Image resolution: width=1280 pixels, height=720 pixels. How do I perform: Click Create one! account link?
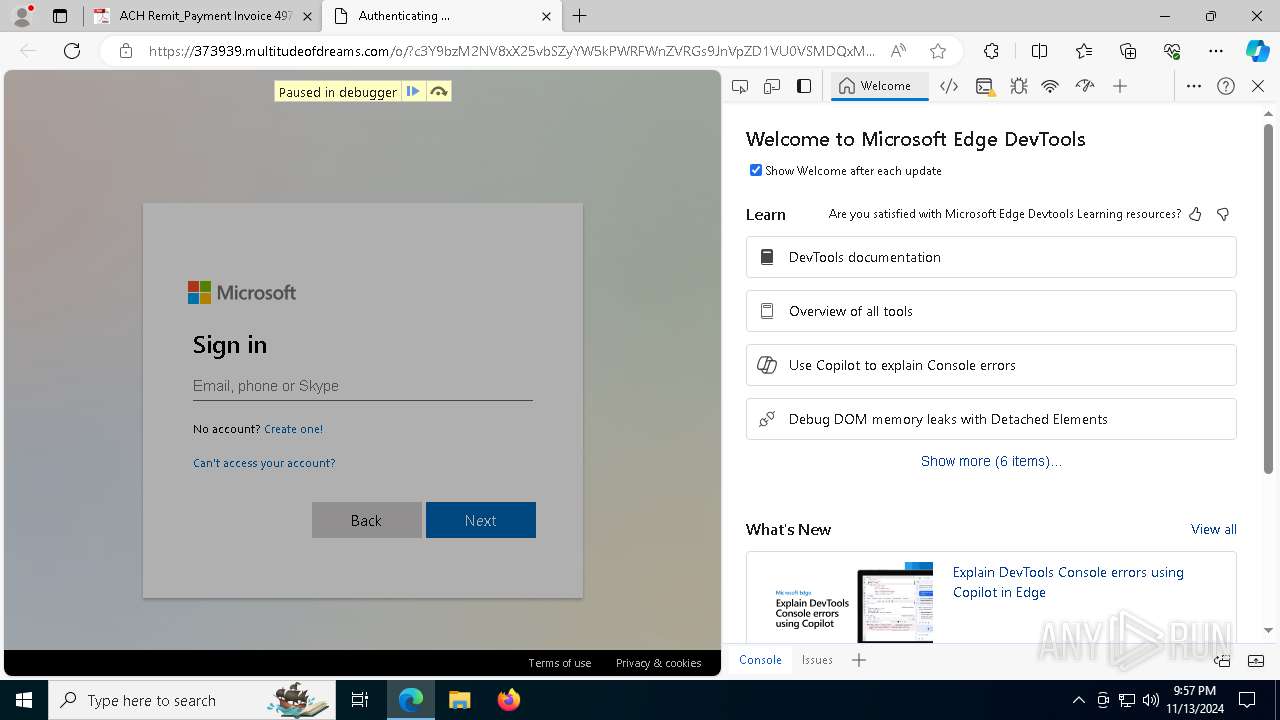[293, 429]
